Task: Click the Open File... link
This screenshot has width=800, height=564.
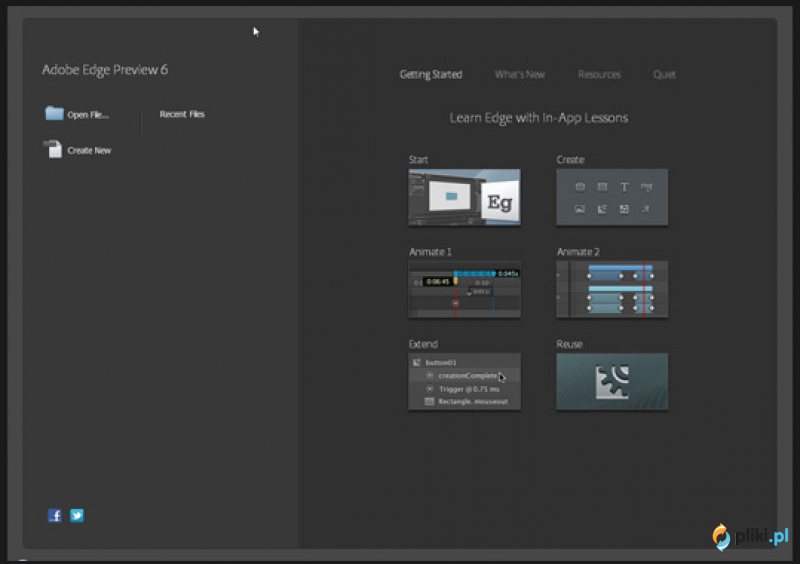Action: click(x=88, y=115)
